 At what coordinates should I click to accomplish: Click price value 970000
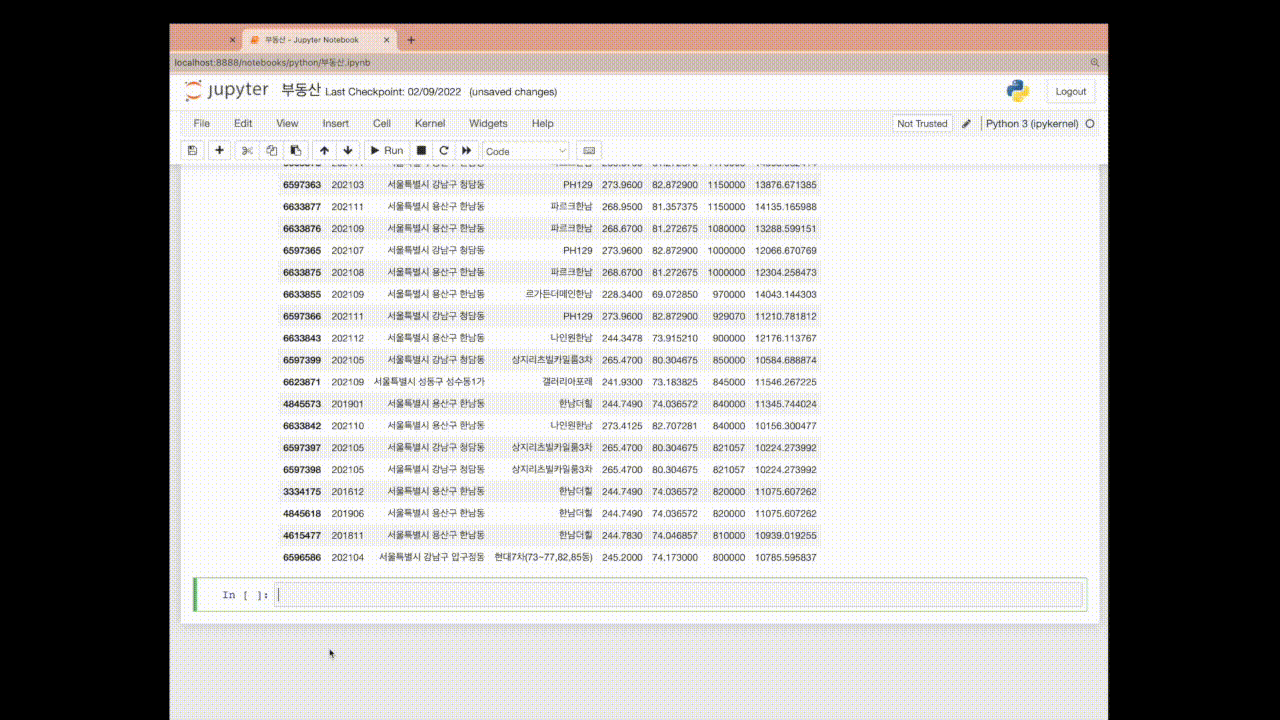[729, 295]
